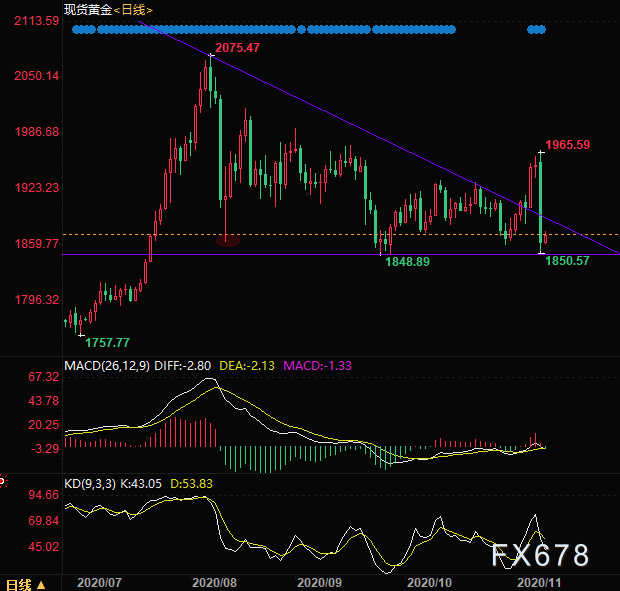Click the red sun indicator icon left of KD

click(3, 481)
